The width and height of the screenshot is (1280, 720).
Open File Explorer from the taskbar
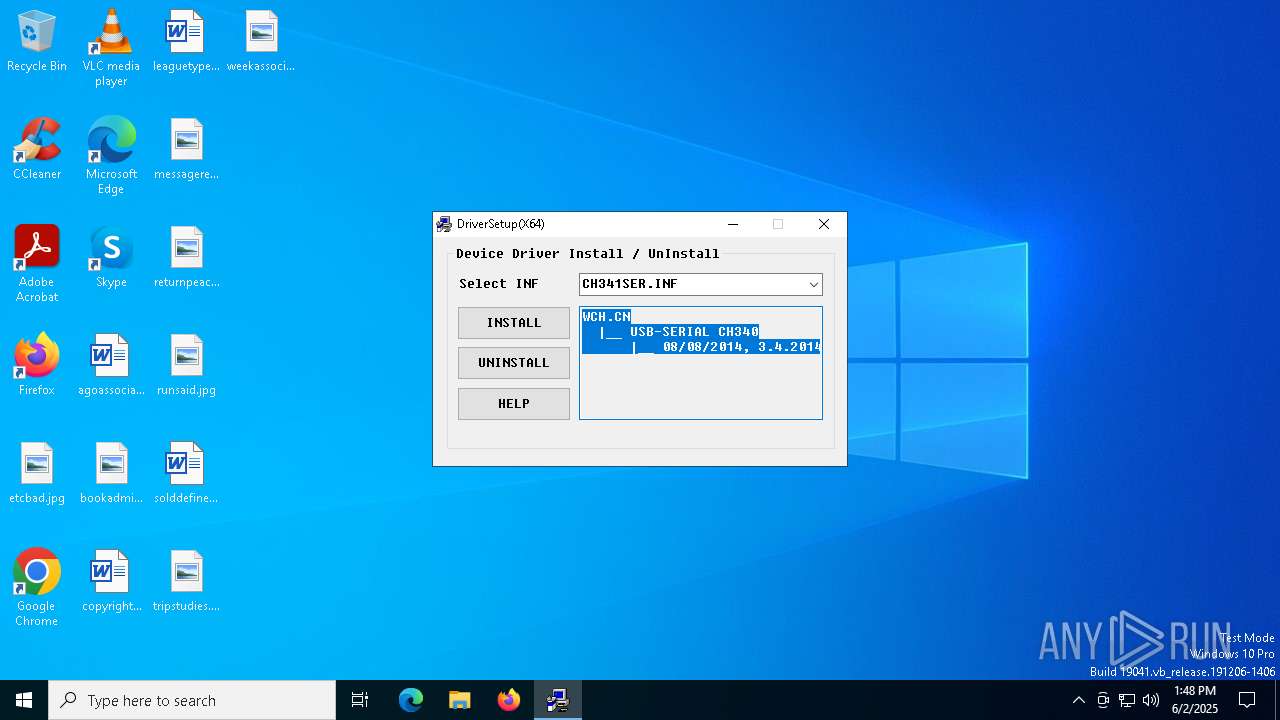click(x=460, y=700)
